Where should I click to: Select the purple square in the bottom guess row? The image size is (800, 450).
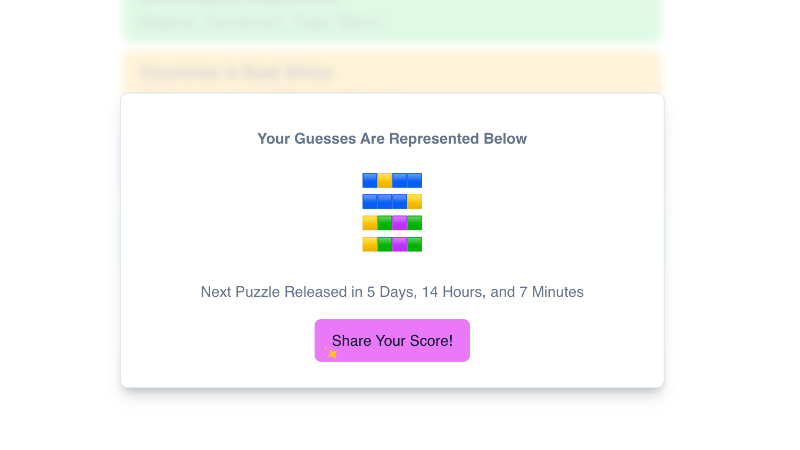point(400,244)
